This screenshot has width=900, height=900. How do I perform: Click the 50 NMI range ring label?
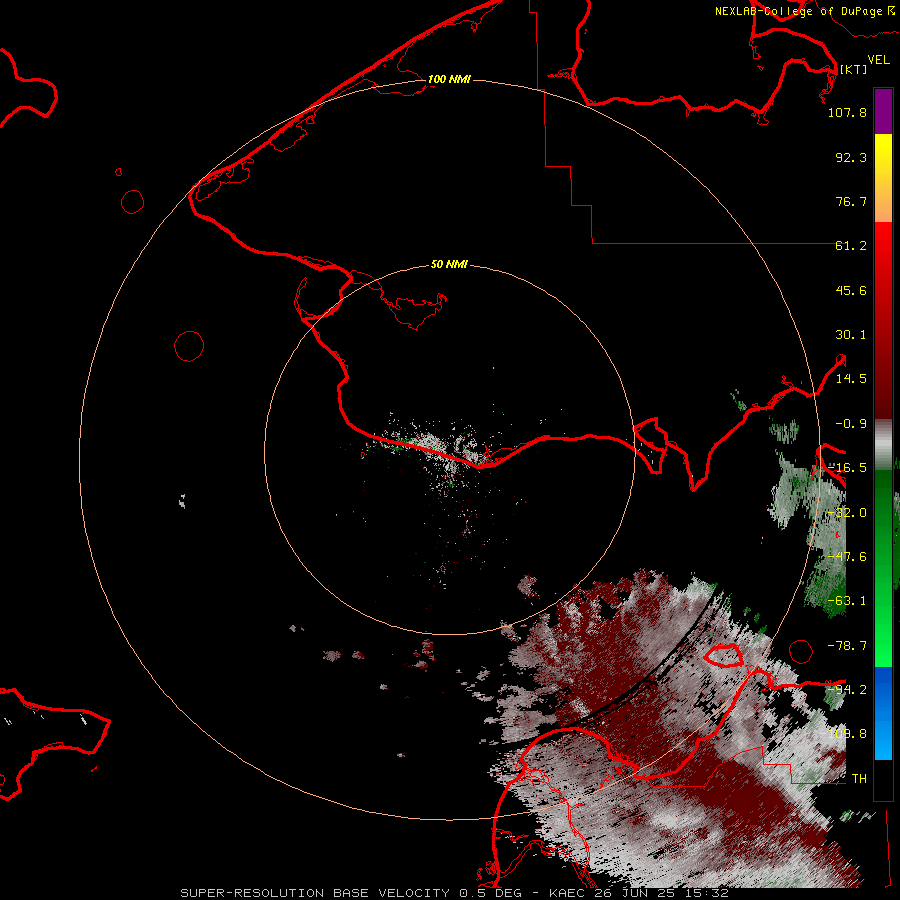pos(449,264)
